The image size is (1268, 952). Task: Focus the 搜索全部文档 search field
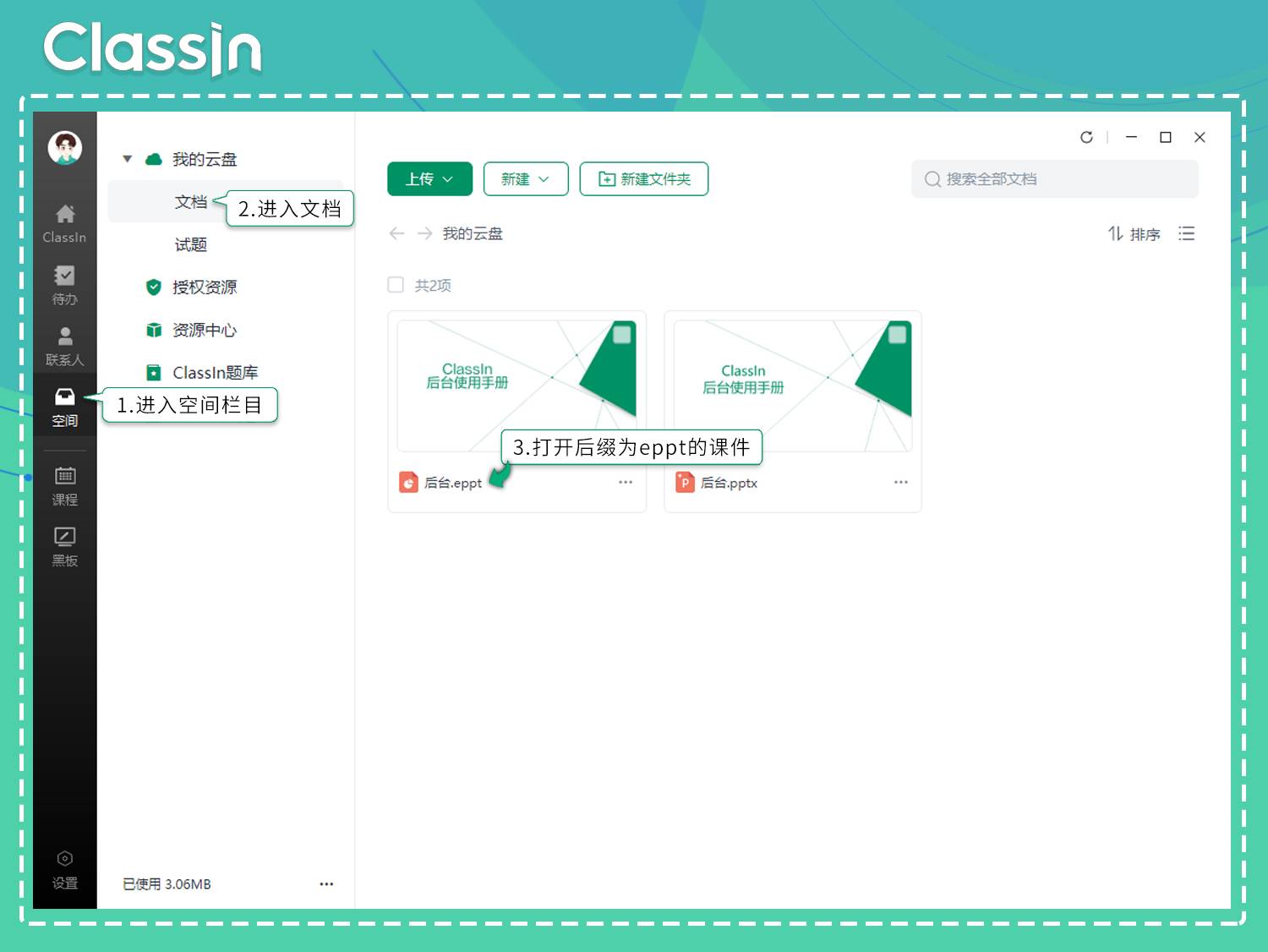click(x=1055, y=179)
